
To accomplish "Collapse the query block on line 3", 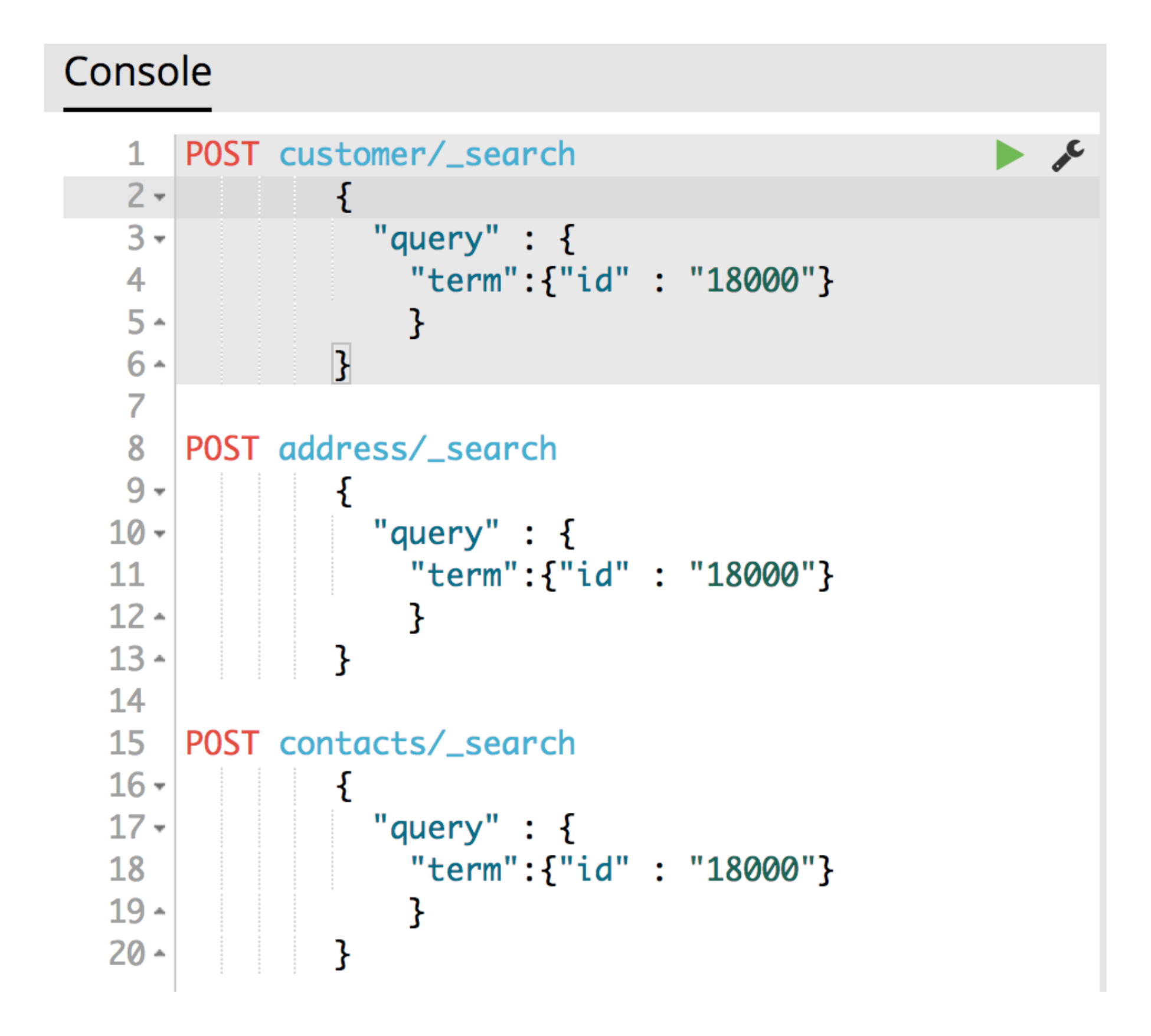I will 159,239.
